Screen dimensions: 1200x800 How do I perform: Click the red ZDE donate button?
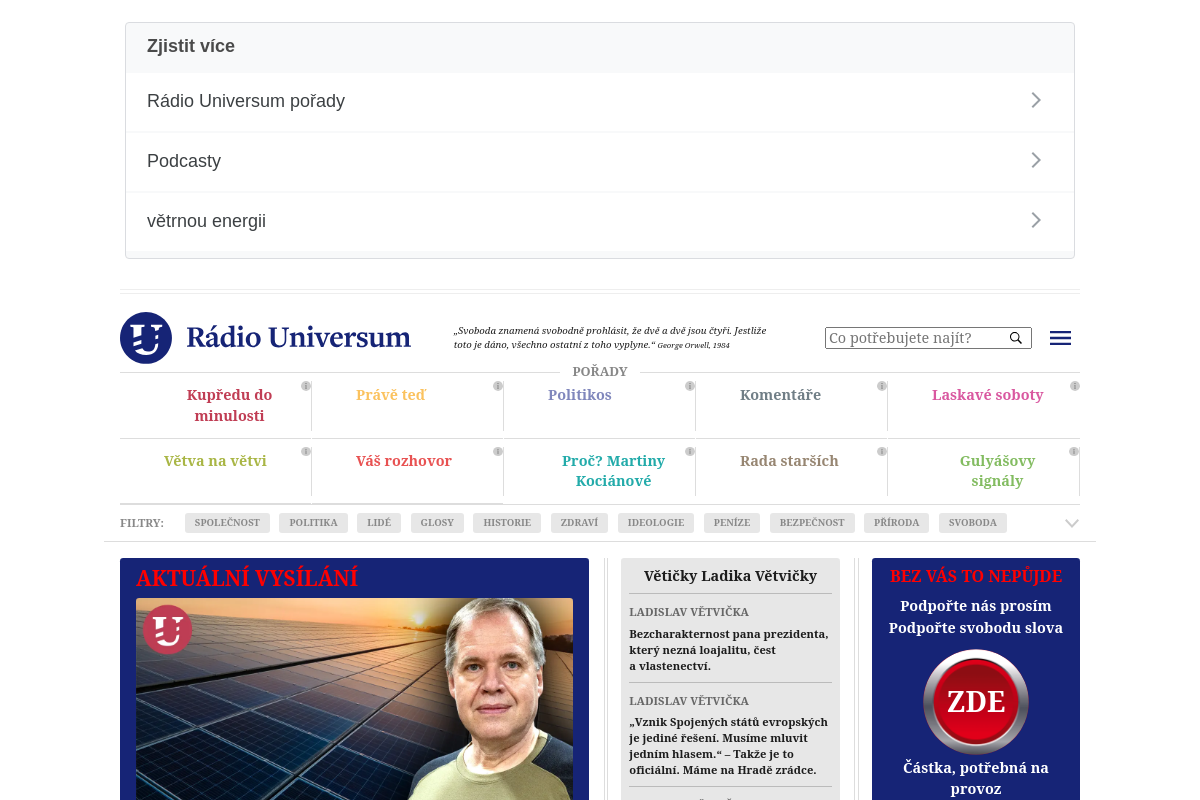coord(976,702)
